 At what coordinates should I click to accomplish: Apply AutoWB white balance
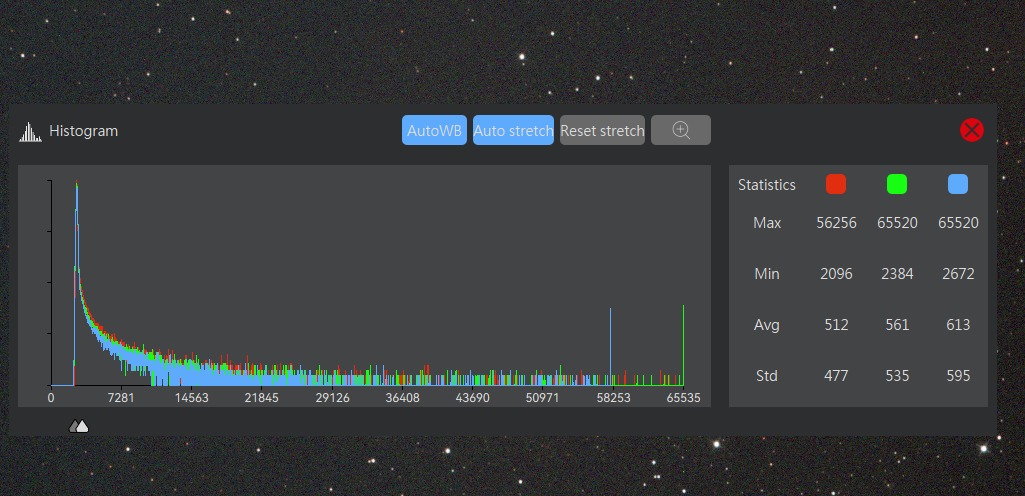[x=434, y=130]
